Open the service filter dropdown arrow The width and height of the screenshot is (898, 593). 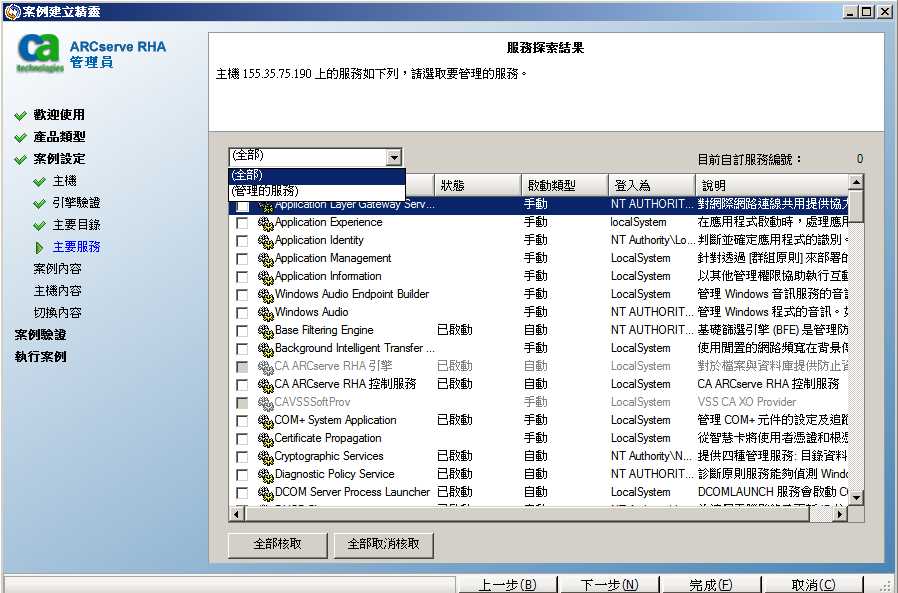click(393, 157)
